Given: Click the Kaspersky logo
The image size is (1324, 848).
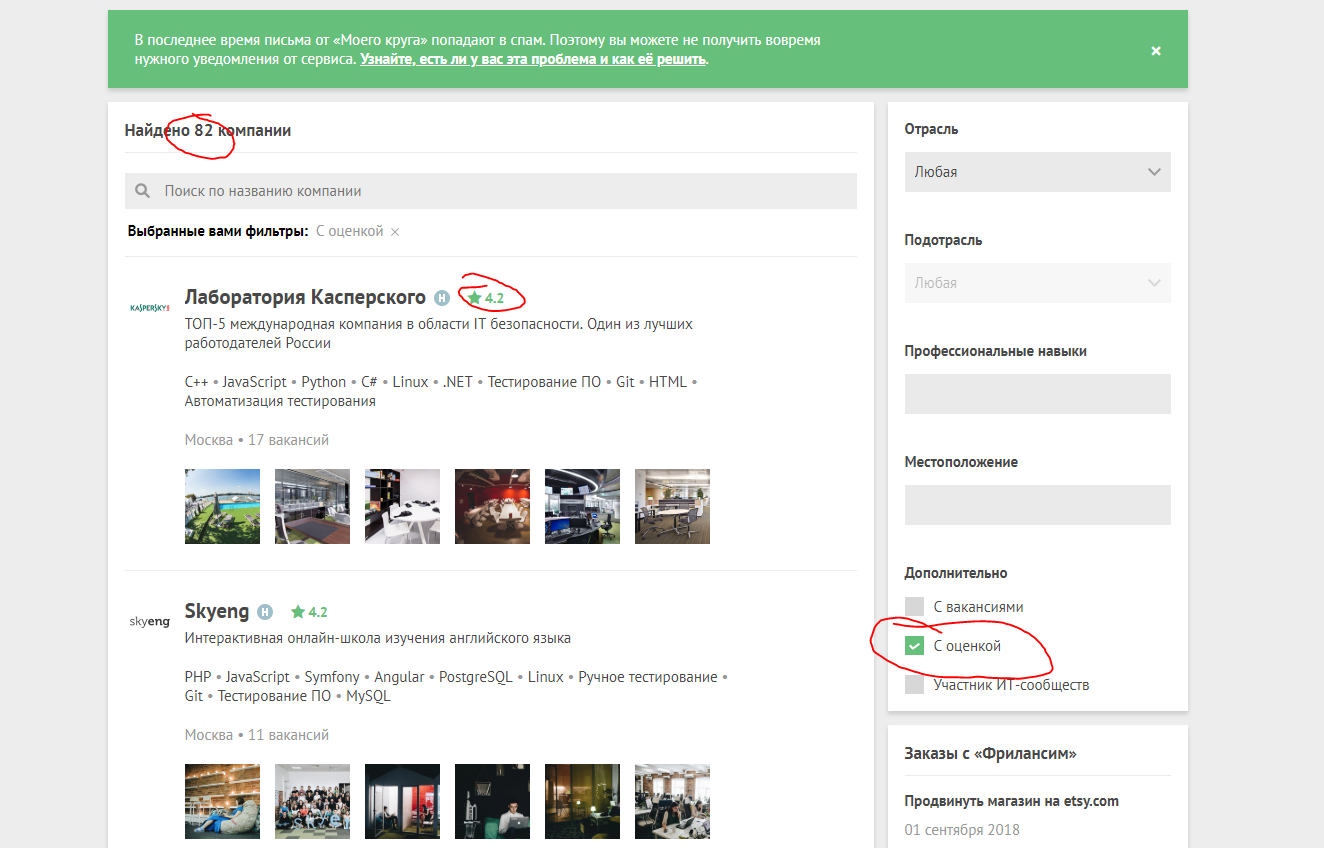Looking at the screenshot, I should click(x=150, y=308).
